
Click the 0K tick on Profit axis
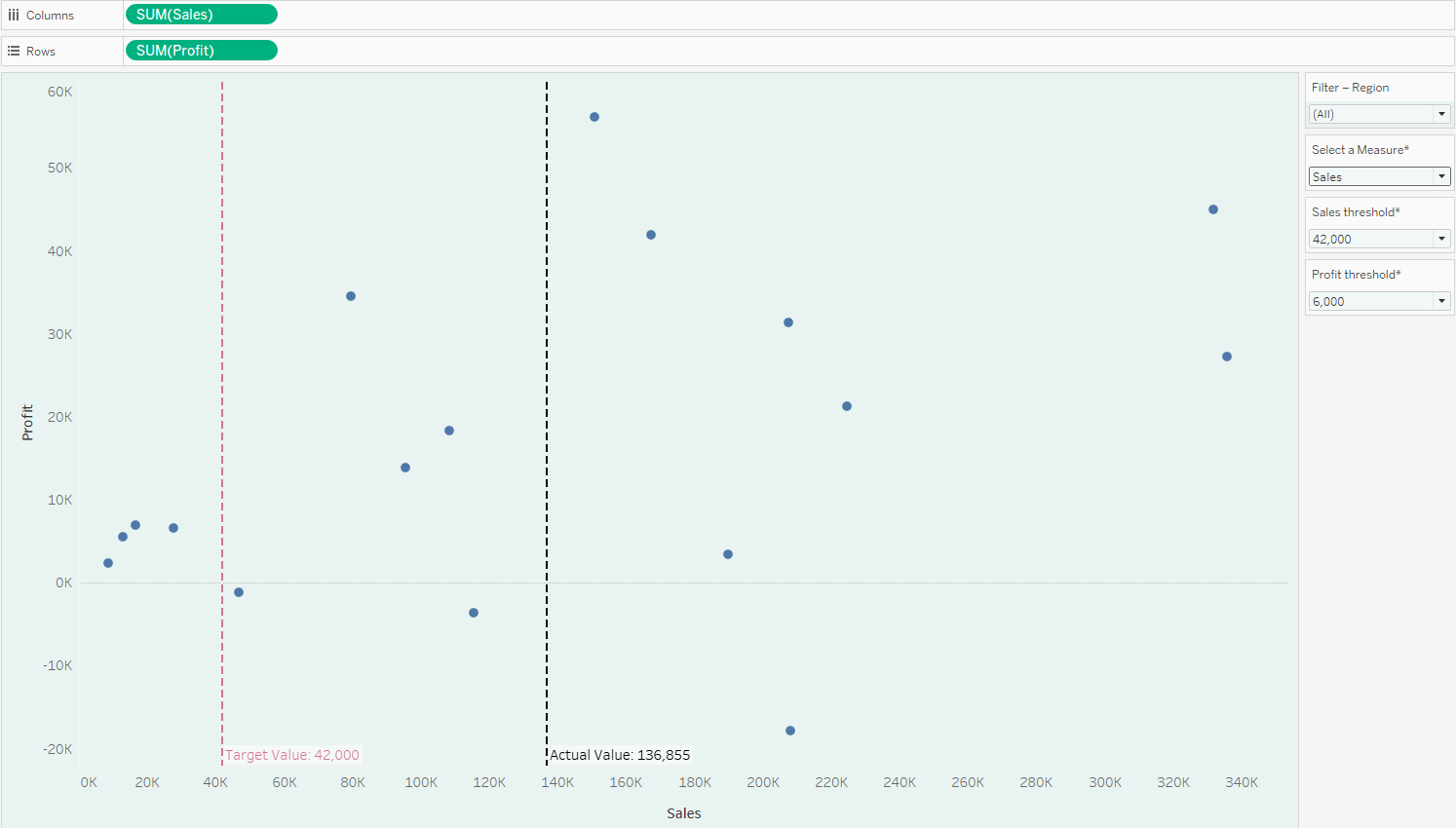[64, 583]
